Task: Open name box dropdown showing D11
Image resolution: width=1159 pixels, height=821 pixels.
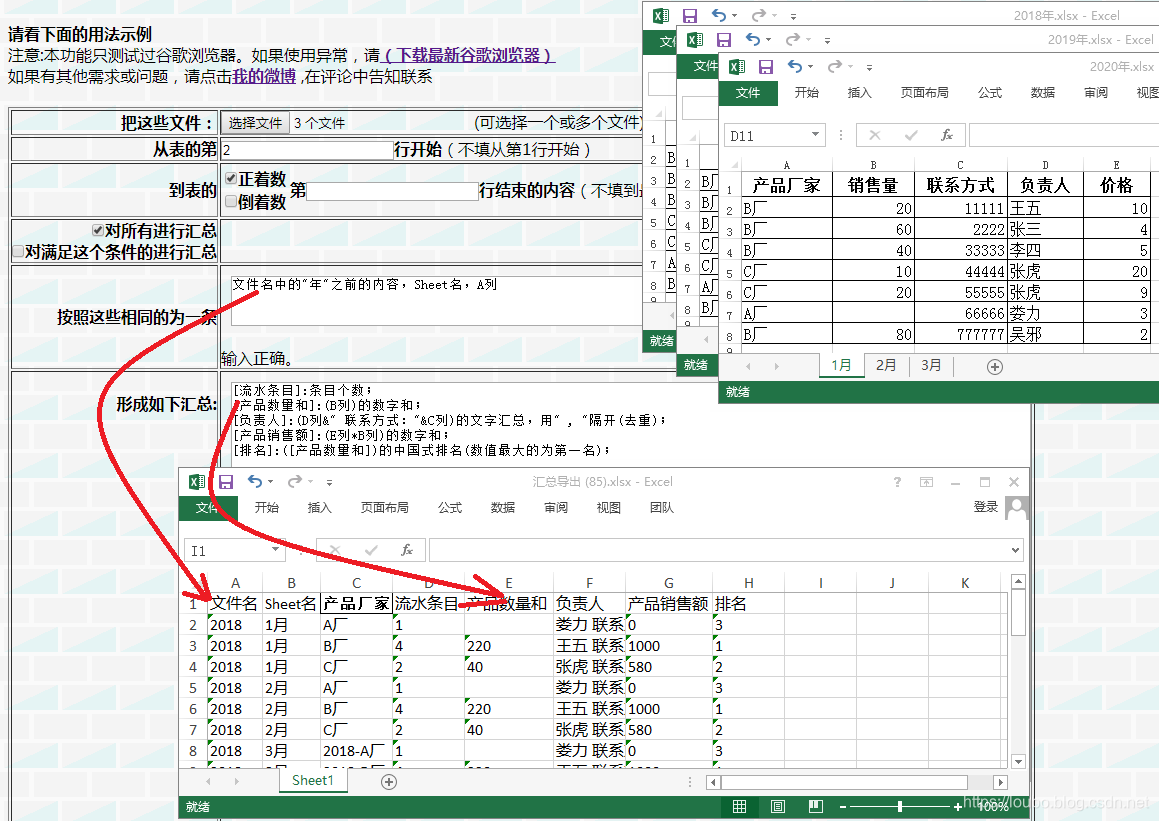Action: click(815, 134)
